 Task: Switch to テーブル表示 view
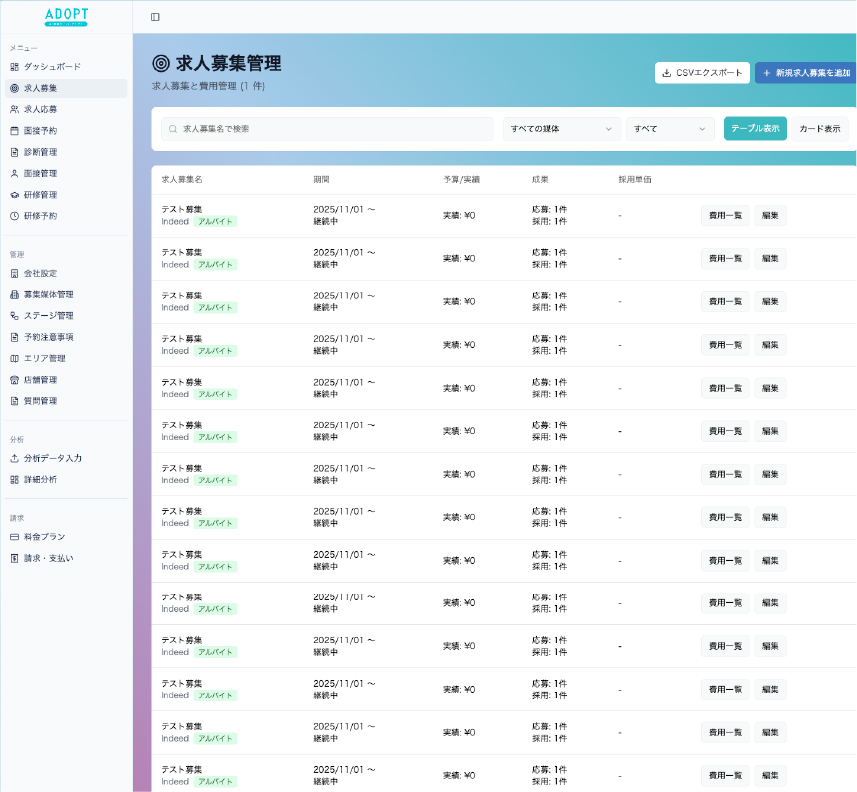pos(755,129)
